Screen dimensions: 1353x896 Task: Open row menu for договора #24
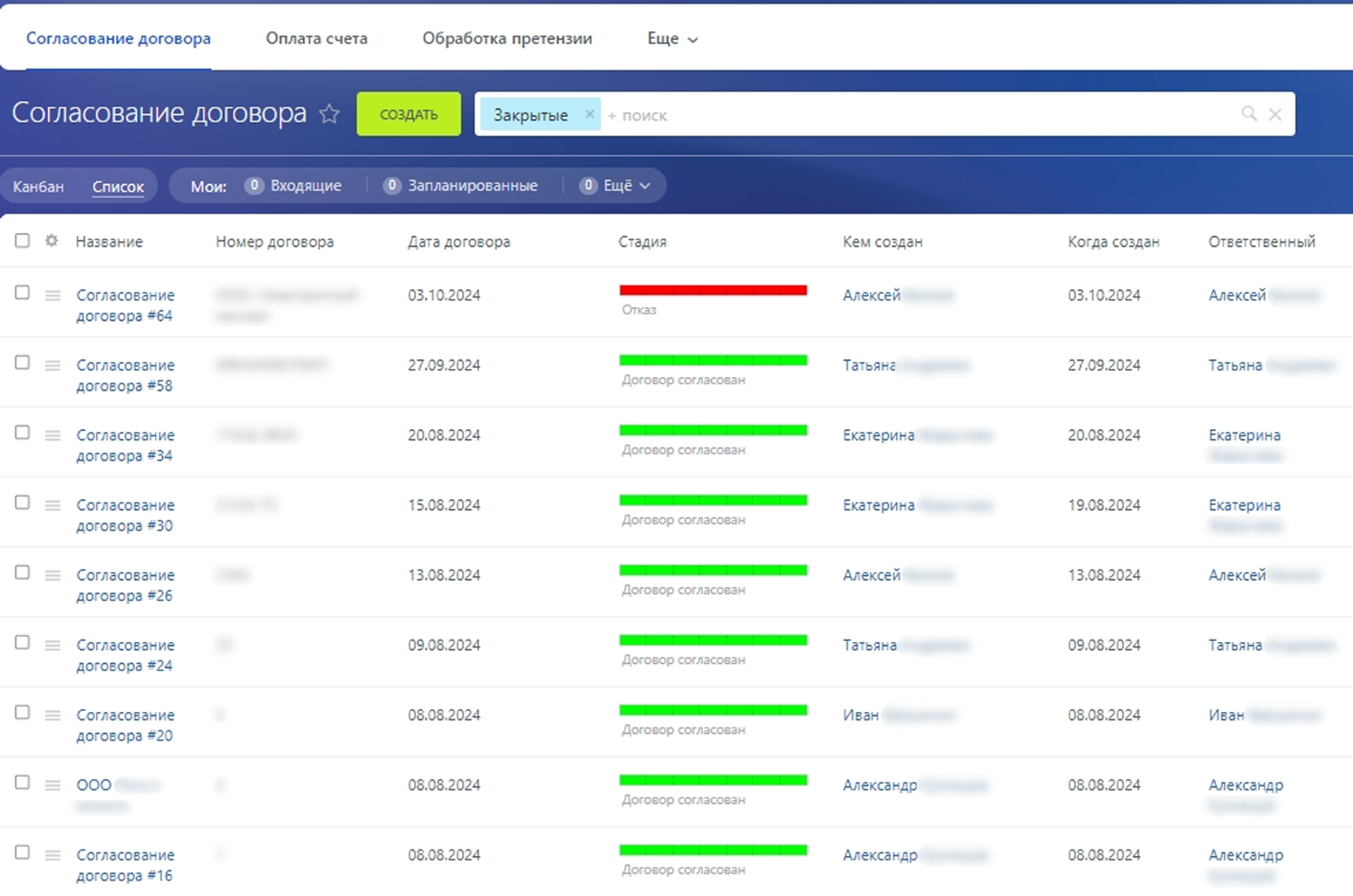pos(53,645)
